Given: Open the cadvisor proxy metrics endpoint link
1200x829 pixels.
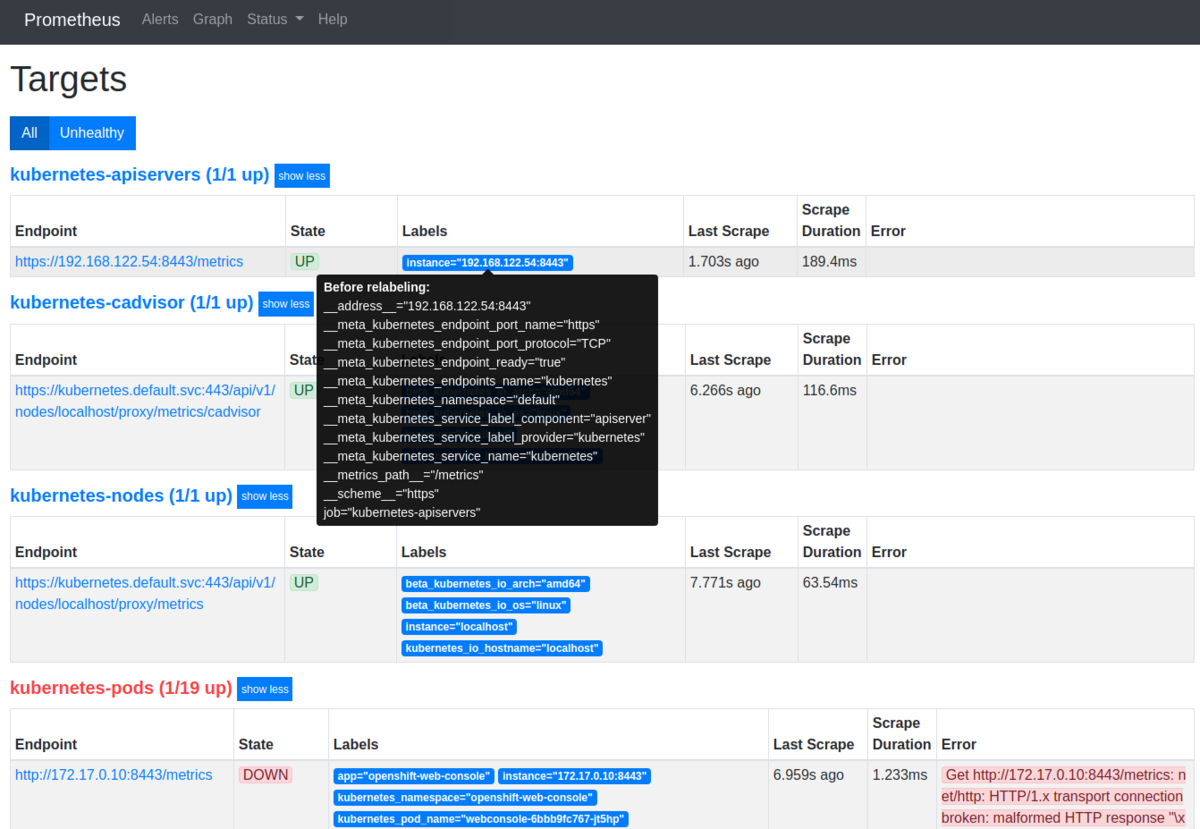Looking at the screenshot, I should pyautogui.click(x=145, y=401).
